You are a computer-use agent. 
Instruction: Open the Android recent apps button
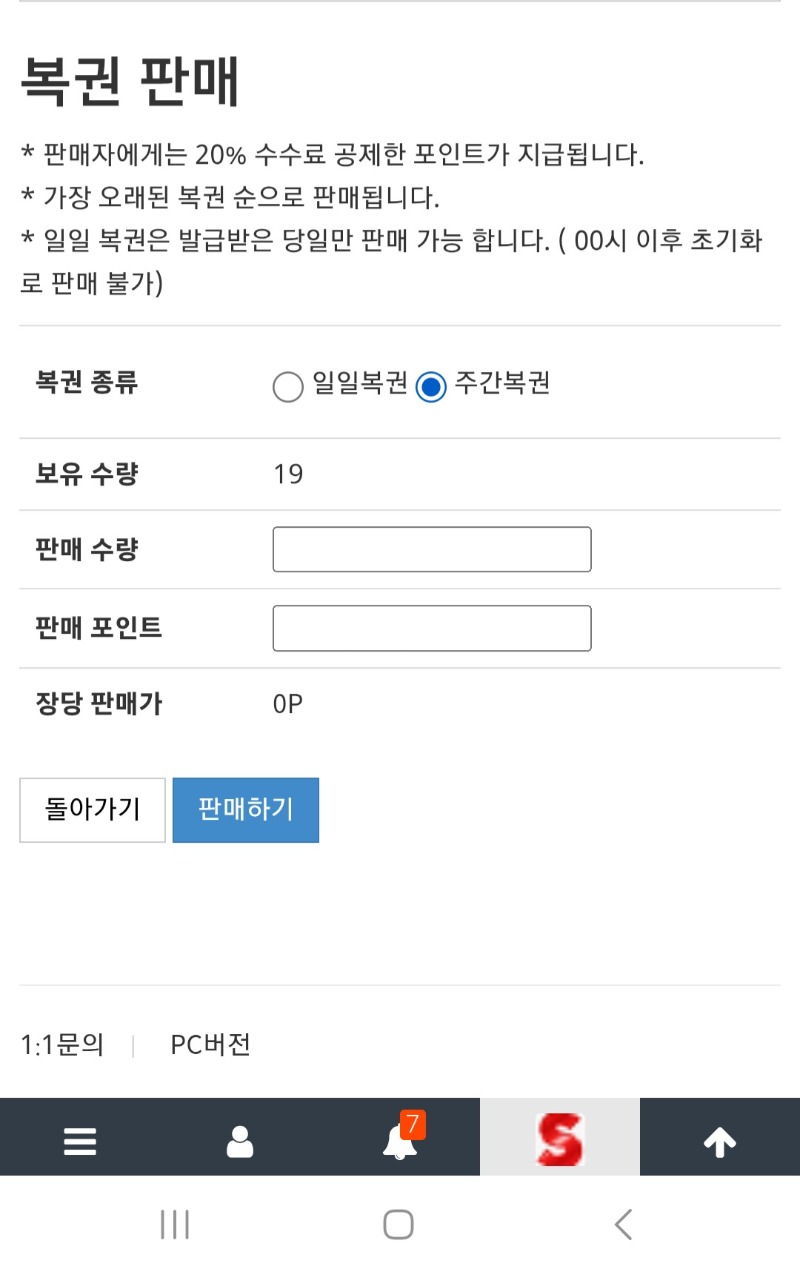[x=175, y=1224]
